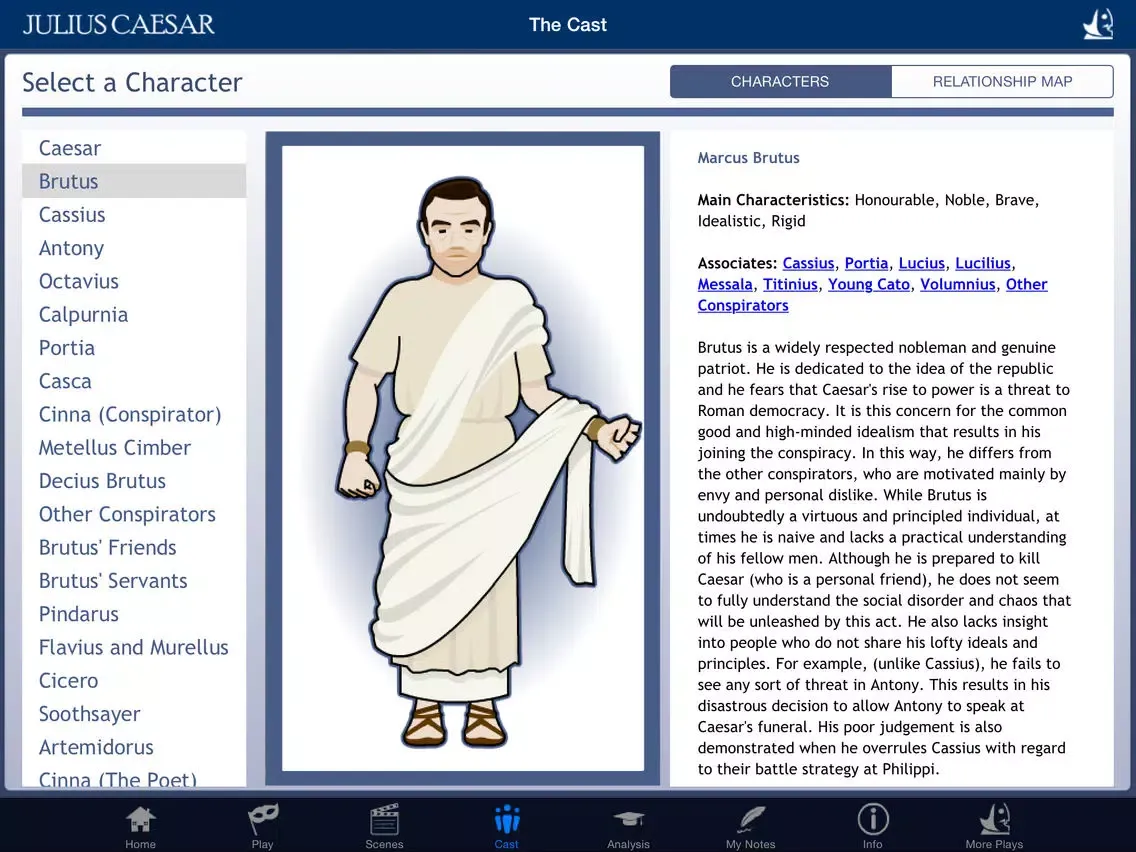This screenshot has width=1136, height=852.
Task: Pick Brutus' Servants in the list
Action: click(x=134, y=581)
